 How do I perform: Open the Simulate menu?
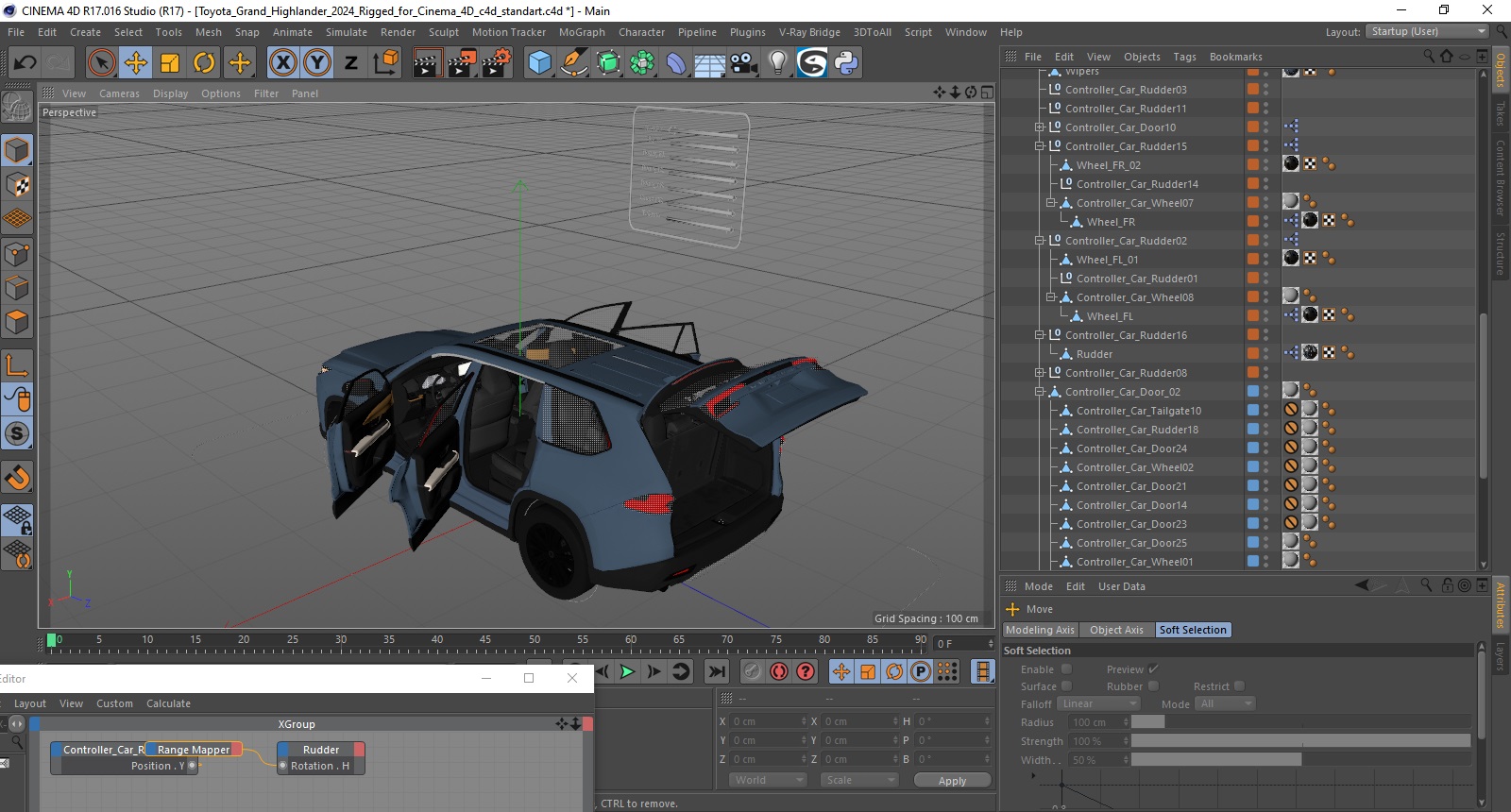pos(347,32)
